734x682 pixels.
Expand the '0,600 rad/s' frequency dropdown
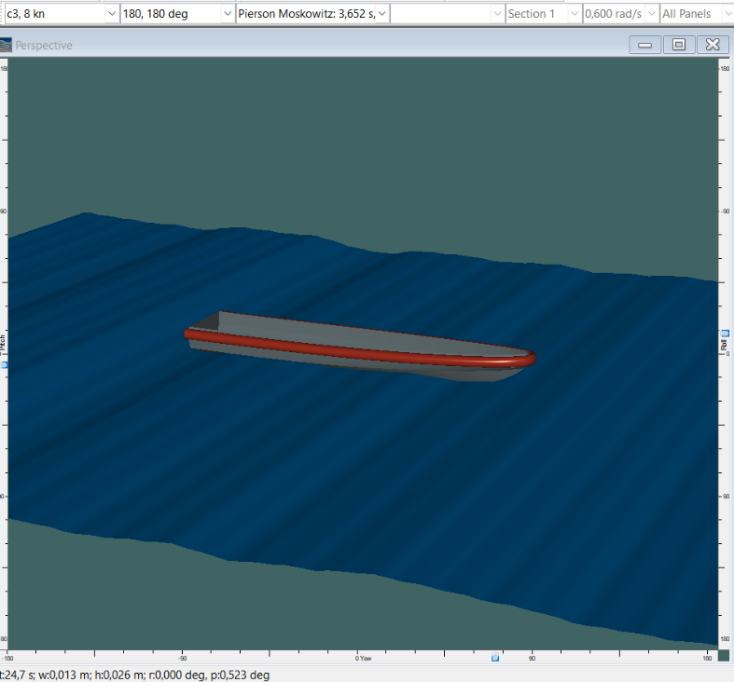(x=651, y=14)
